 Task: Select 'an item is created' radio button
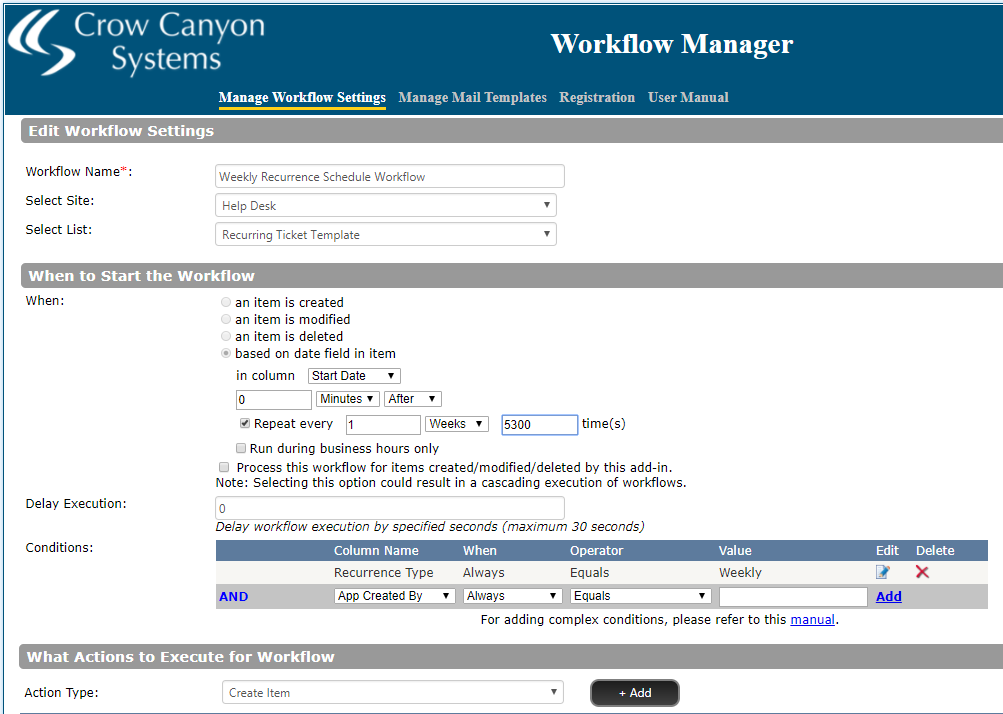pyautogui.click(x=226, y=302)
